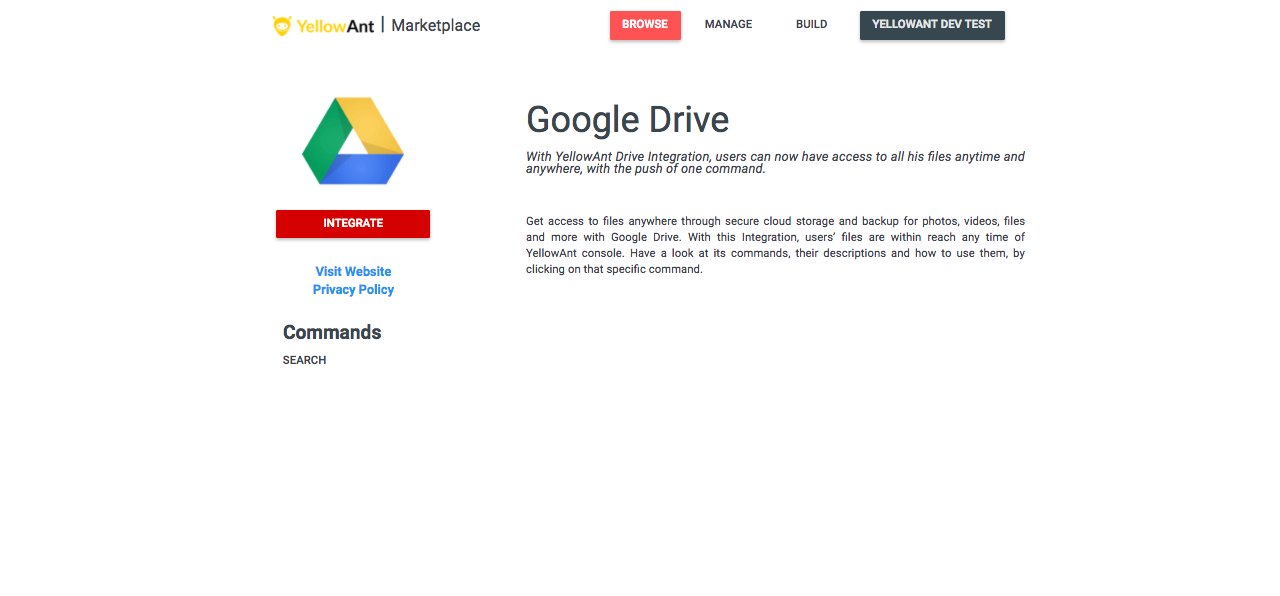Click the paragraph starting 'Get access to files'
The width and height of the screenshot is (1280, 596).
[775, 245]
